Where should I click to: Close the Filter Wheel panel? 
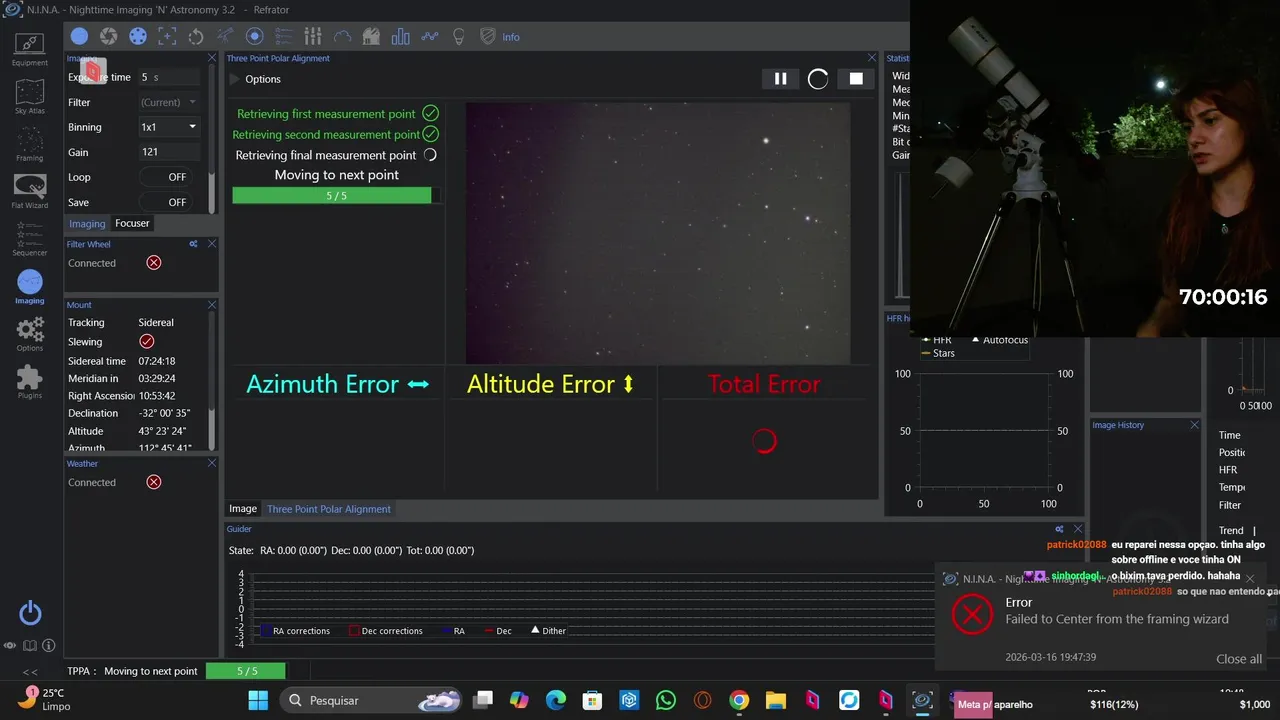pyautogui.click(x=212, y=244)
